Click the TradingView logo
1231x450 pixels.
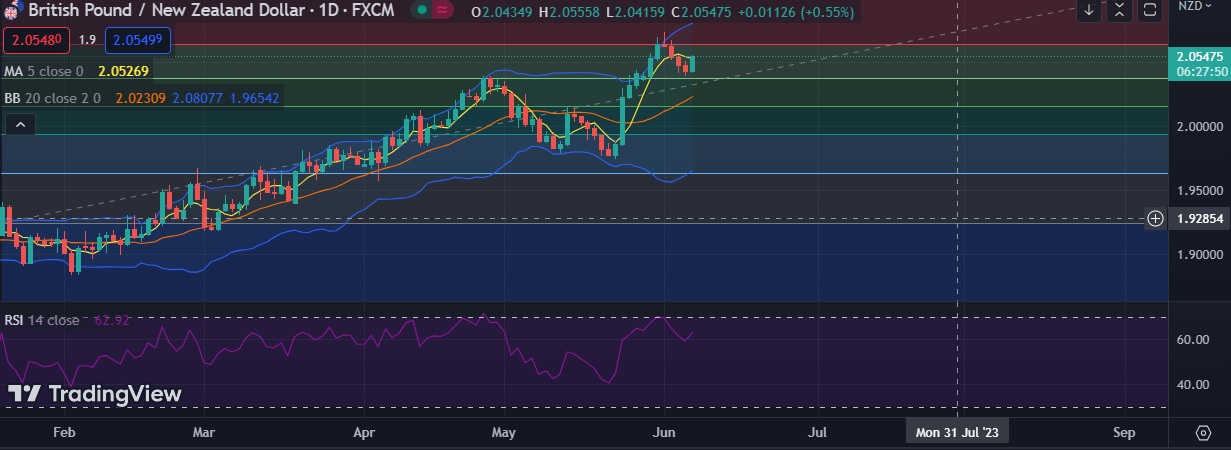(95, 394)
